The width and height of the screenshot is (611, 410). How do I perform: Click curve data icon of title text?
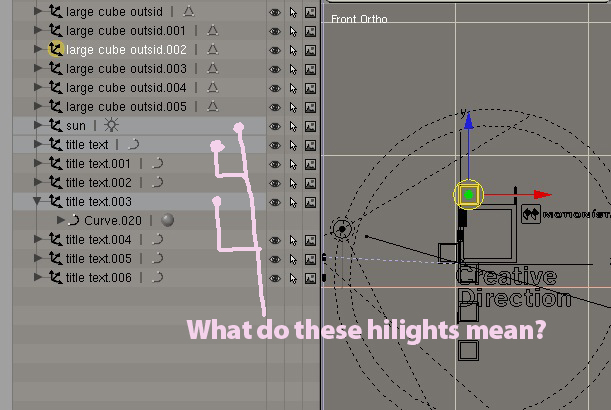[133, 144]
